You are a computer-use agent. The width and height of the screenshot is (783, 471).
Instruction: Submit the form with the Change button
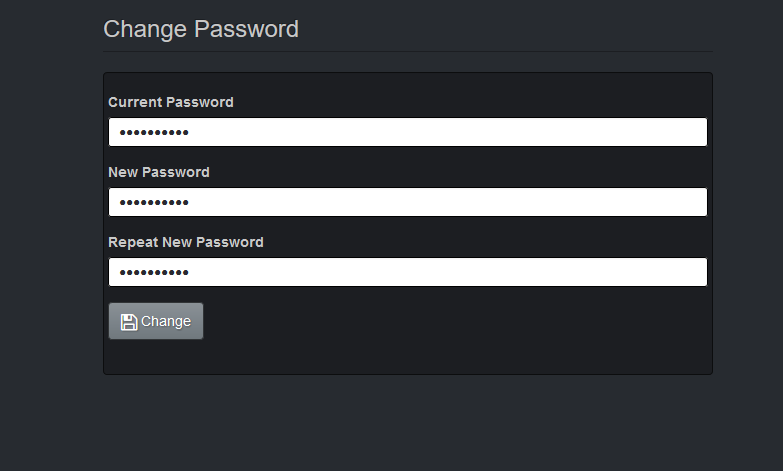156,321
